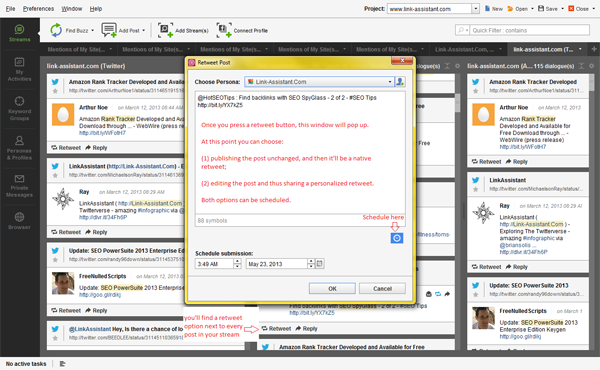Click the Add Stream(s) toolbar button

click(183, 30)
